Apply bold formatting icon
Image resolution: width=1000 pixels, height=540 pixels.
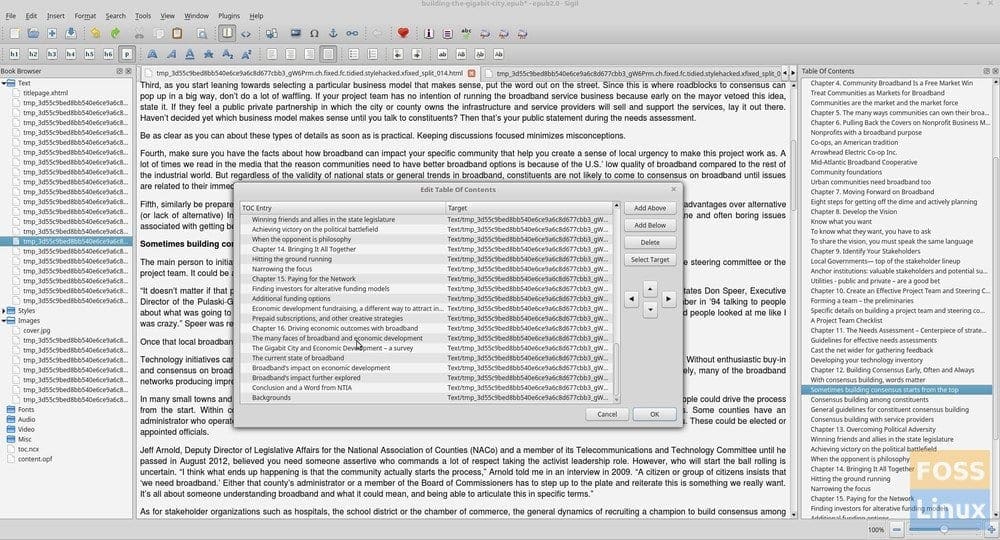(x=152, y=54)
